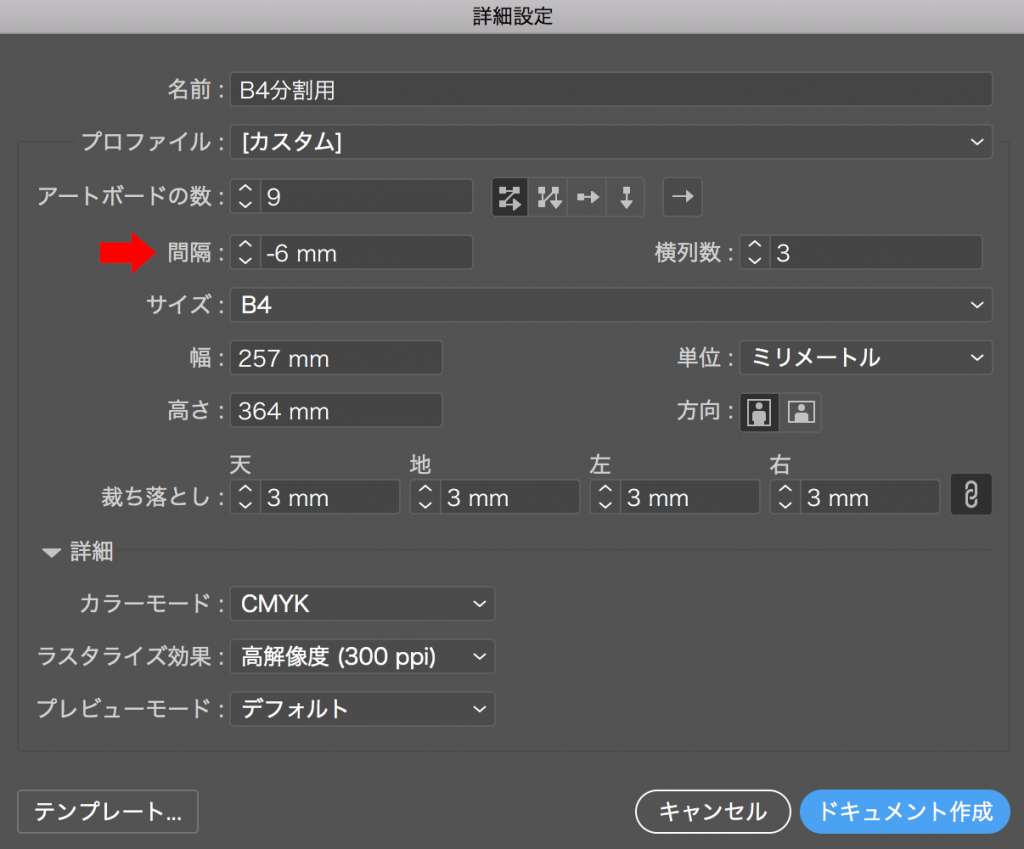Open the カラーモード CMYK dropdown

362,603
